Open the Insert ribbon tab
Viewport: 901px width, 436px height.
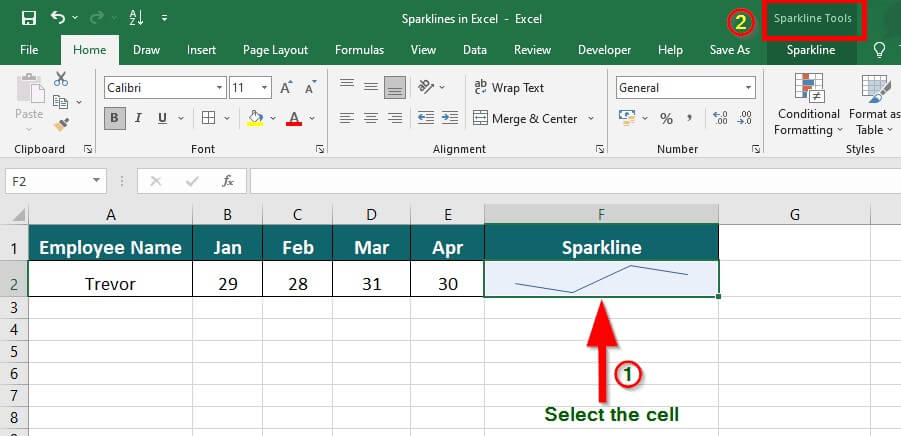(201, 50)
